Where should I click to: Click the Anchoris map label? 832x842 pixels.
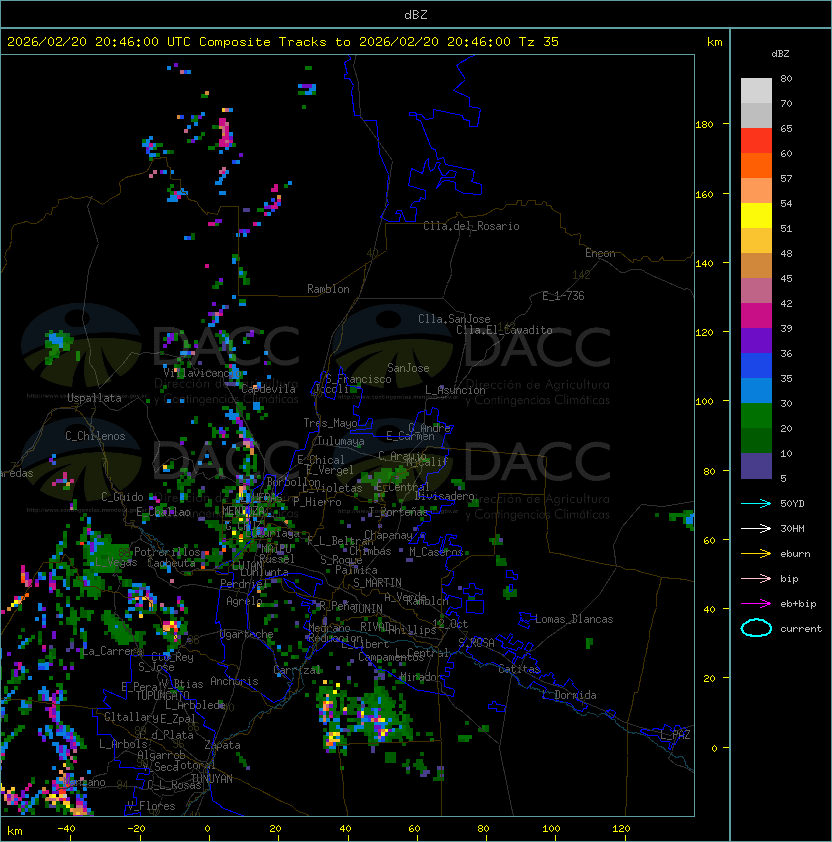tap(234, 681)
